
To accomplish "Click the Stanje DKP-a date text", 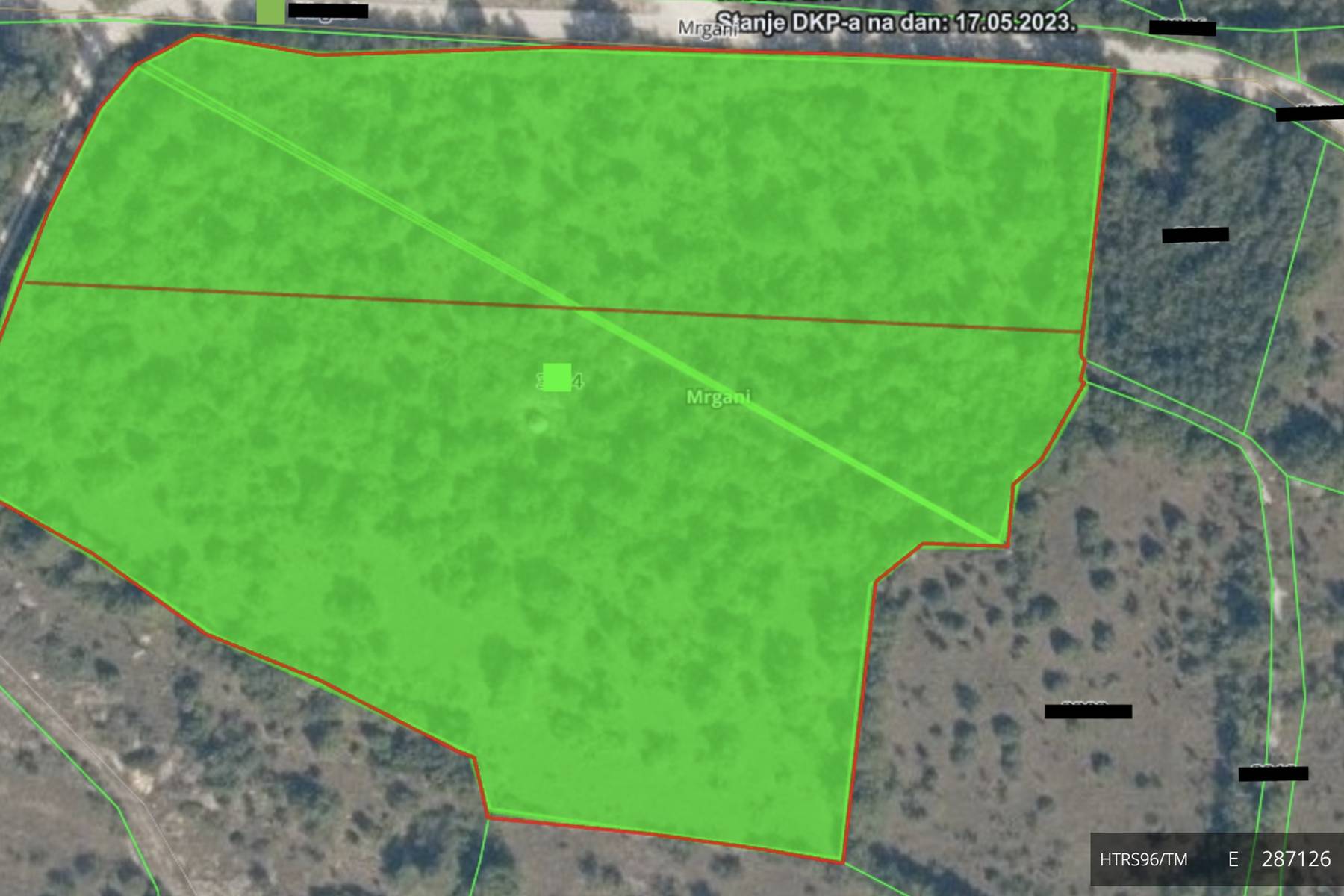I will pos(896,22).
